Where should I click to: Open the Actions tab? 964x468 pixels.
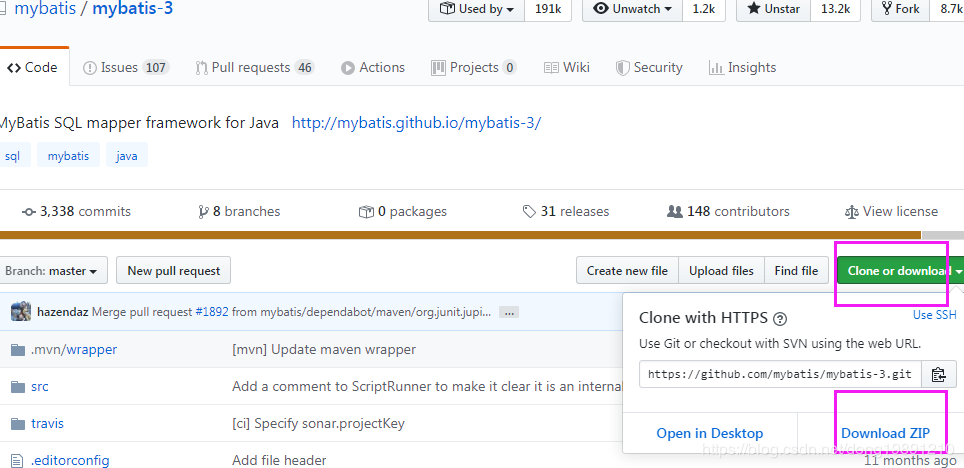coord(373,68)
